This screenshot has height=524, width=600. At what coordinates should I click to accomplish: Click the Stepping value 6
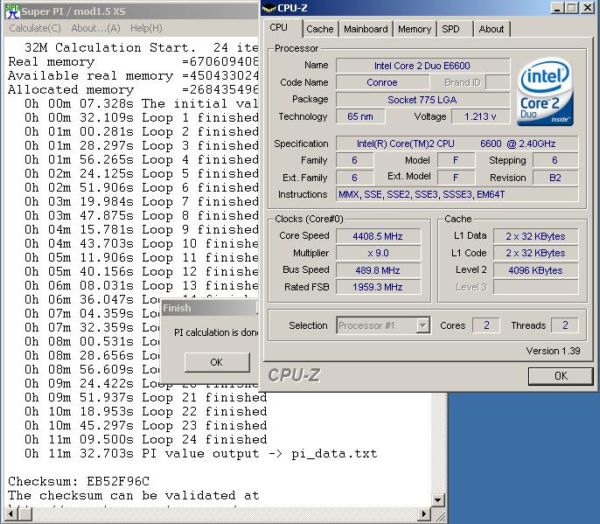[x=555, y=160]
